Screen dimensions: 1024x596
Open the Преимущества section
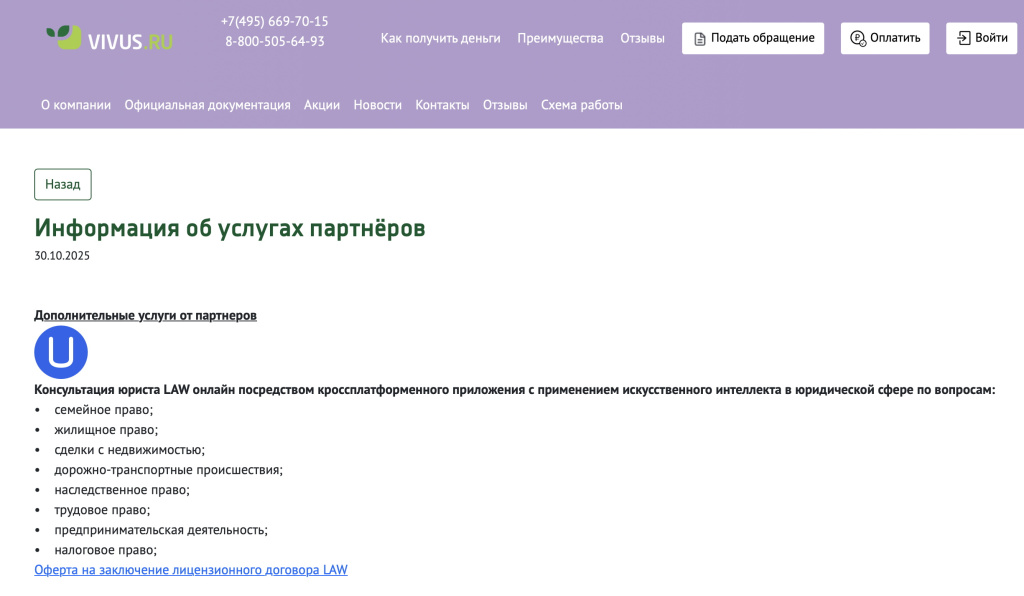pos(560,38)
